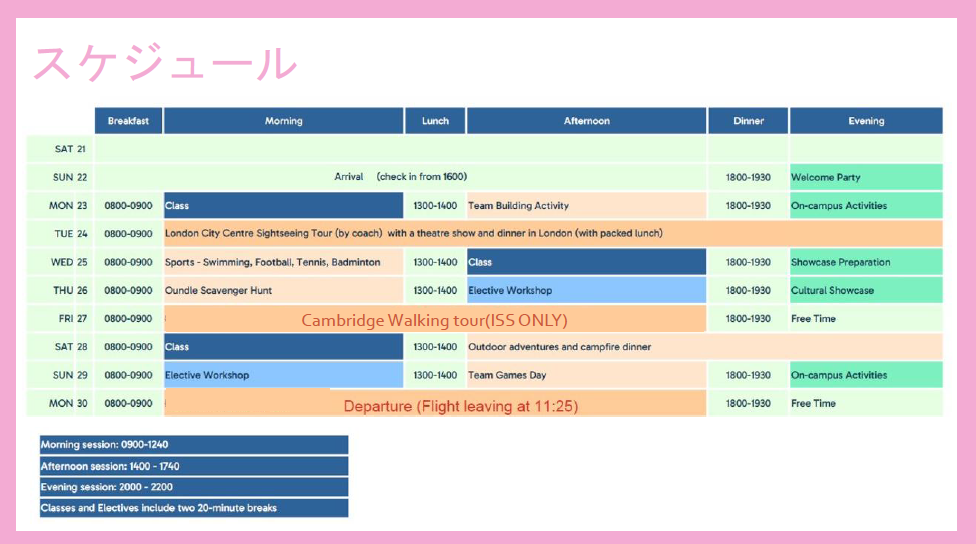
Task: Select the Dinner column header
Action: pyautogui.click(x=748, y=121)
